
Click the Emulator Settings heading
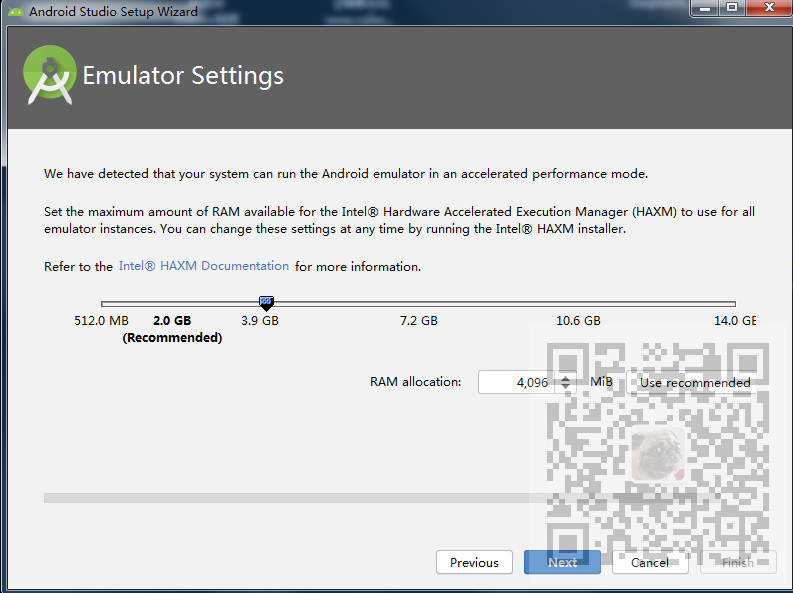pos(183,75)
